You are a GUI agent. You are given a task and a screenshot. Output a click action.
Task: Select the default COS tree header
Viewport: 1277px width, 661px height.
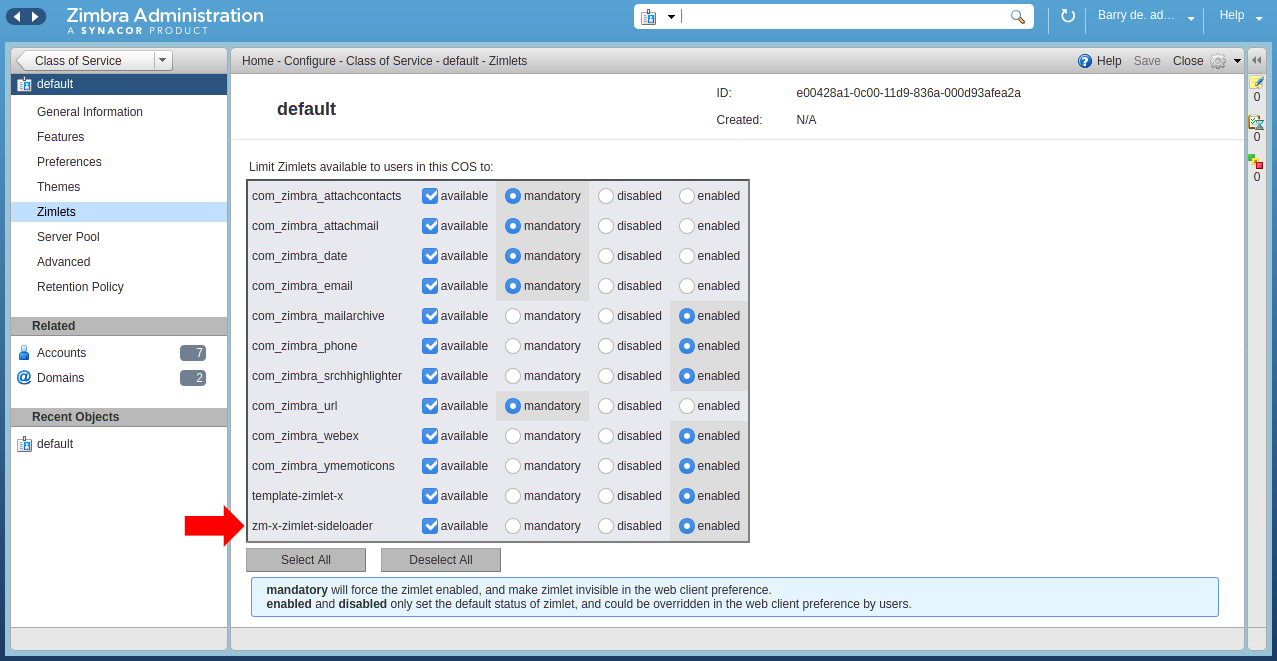click(x=119, y=84)
